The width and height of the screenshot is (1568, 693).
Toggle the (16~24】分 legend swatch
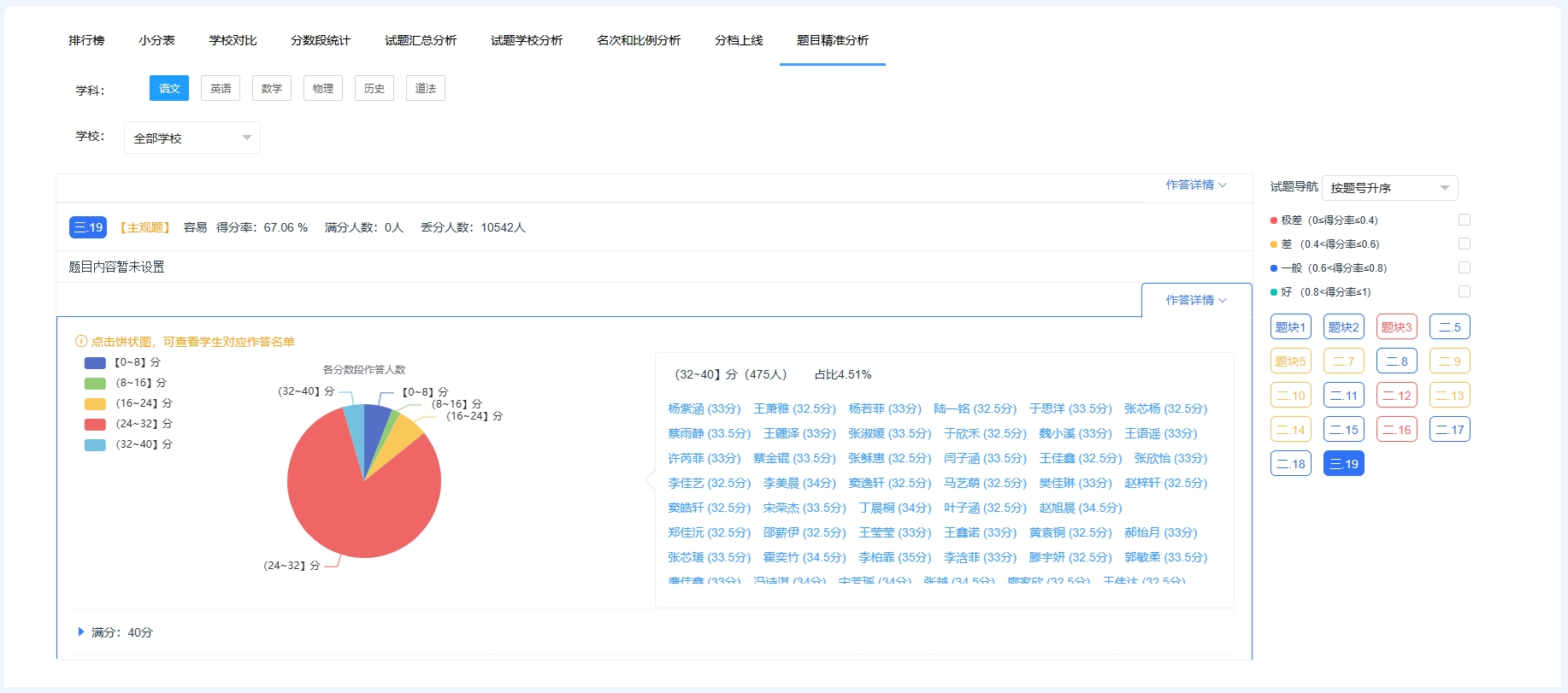95,403
